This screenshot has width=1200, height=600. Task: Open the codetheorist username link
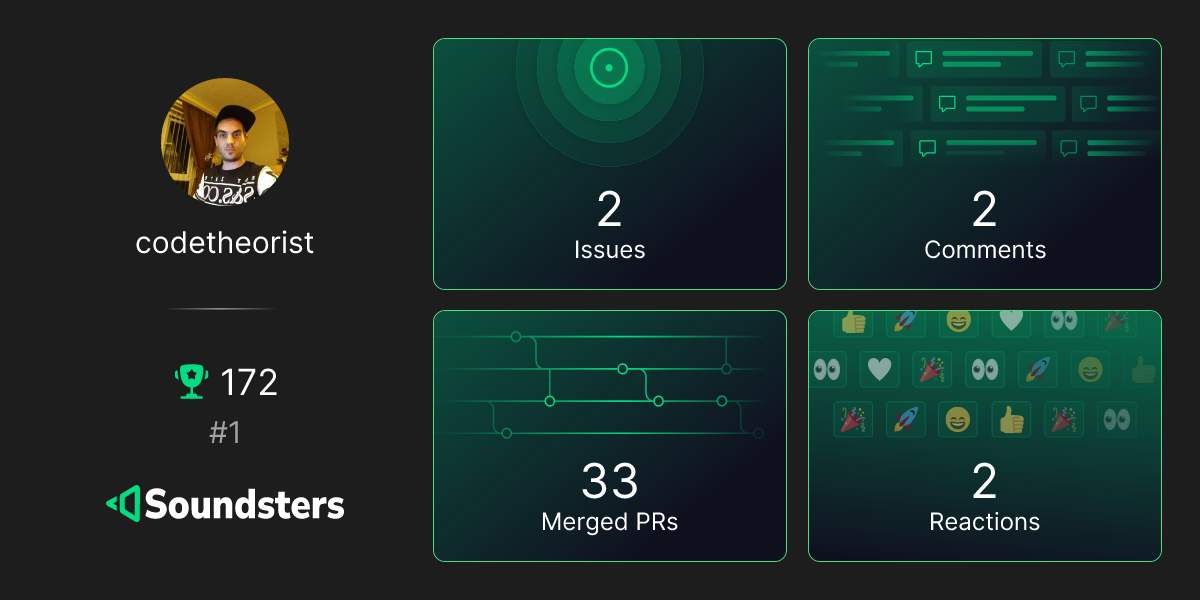tap(225, 242)
